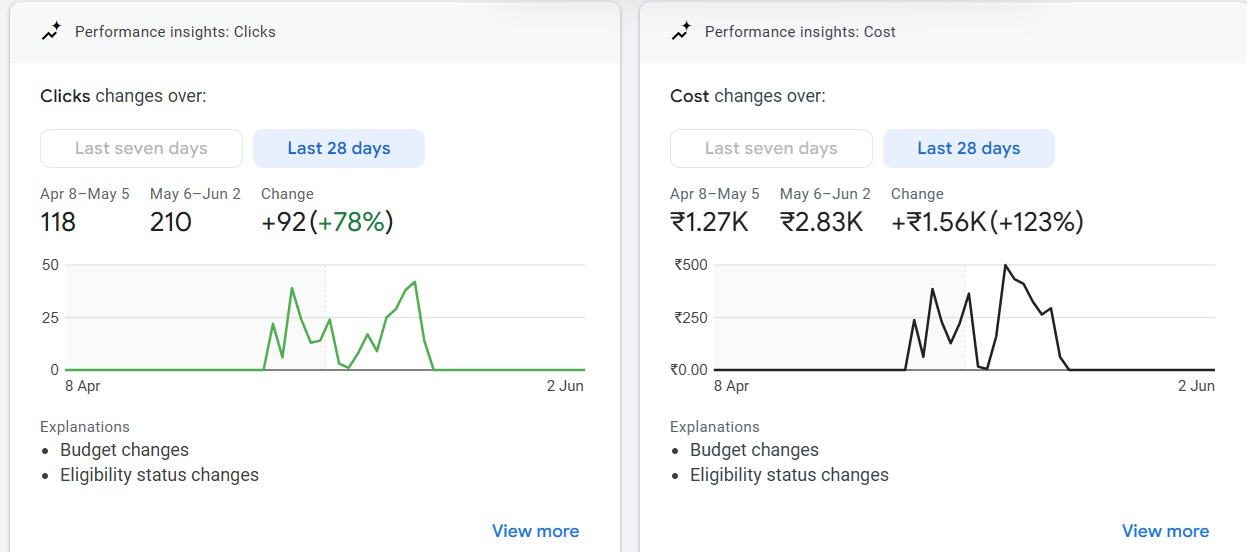Click Eligibility status changes under Clicks

point(159,475)
